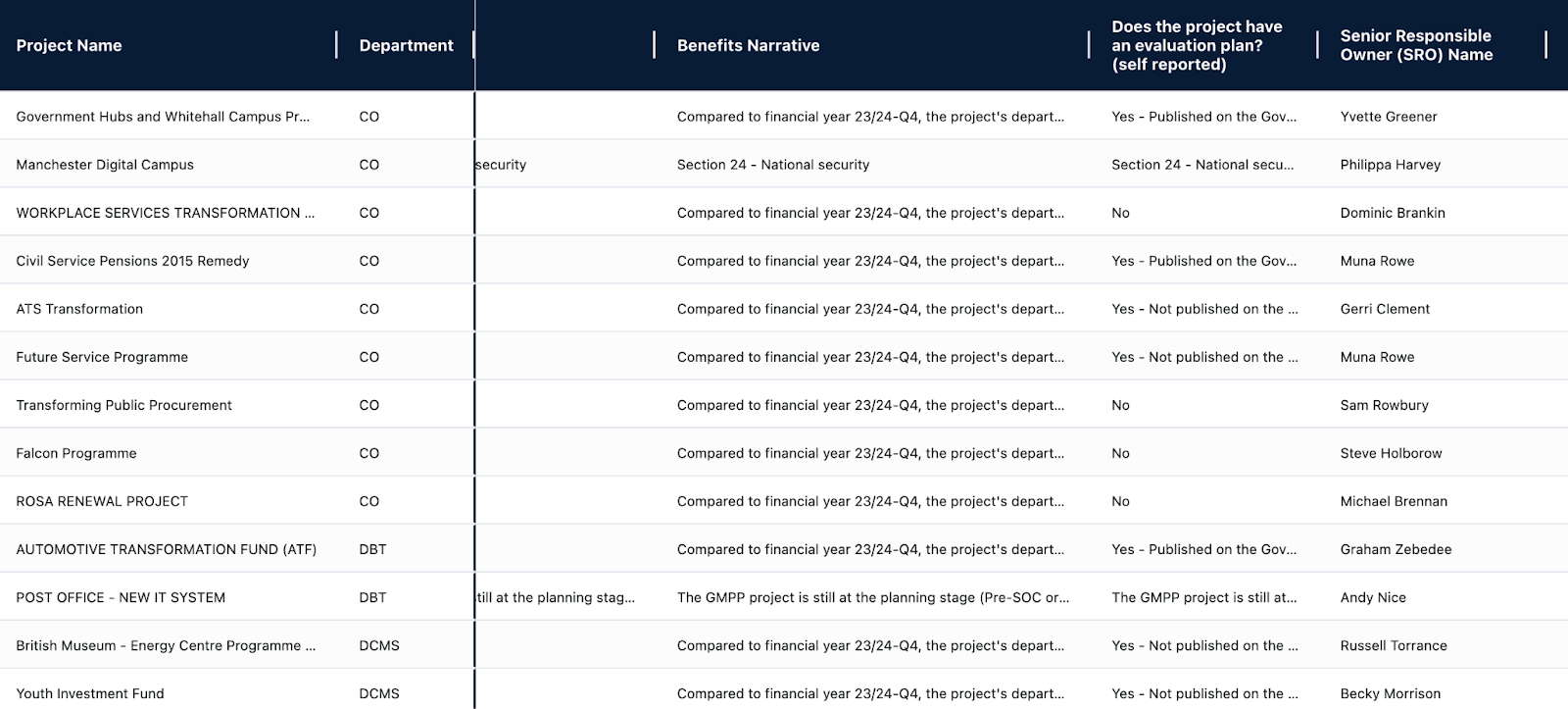Click DCMS department for Youth Investment Fund
This screenshot has height=709, width=1568.
[379, 693]
